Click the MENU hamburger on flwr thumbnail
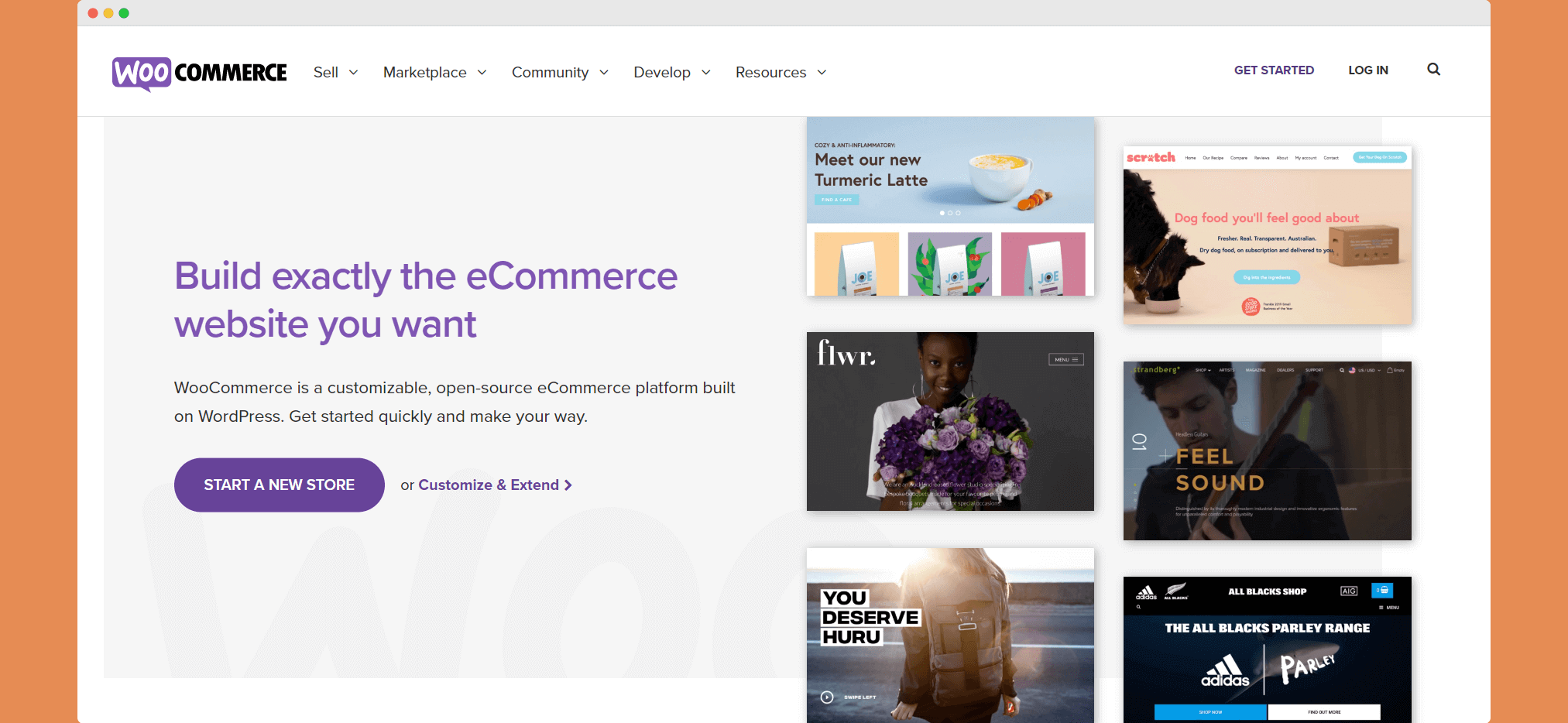Image resolution: width=1568 pixels, height=723 pixels. [x=1066, y=359]
